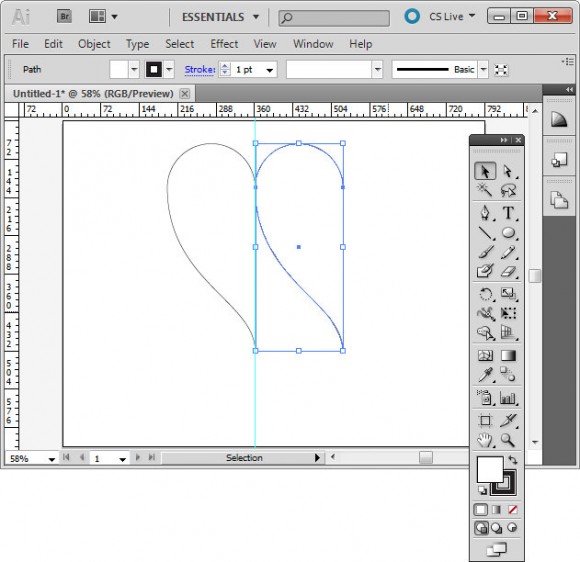Select the Ellipse tool

click(x=508, y=233)
